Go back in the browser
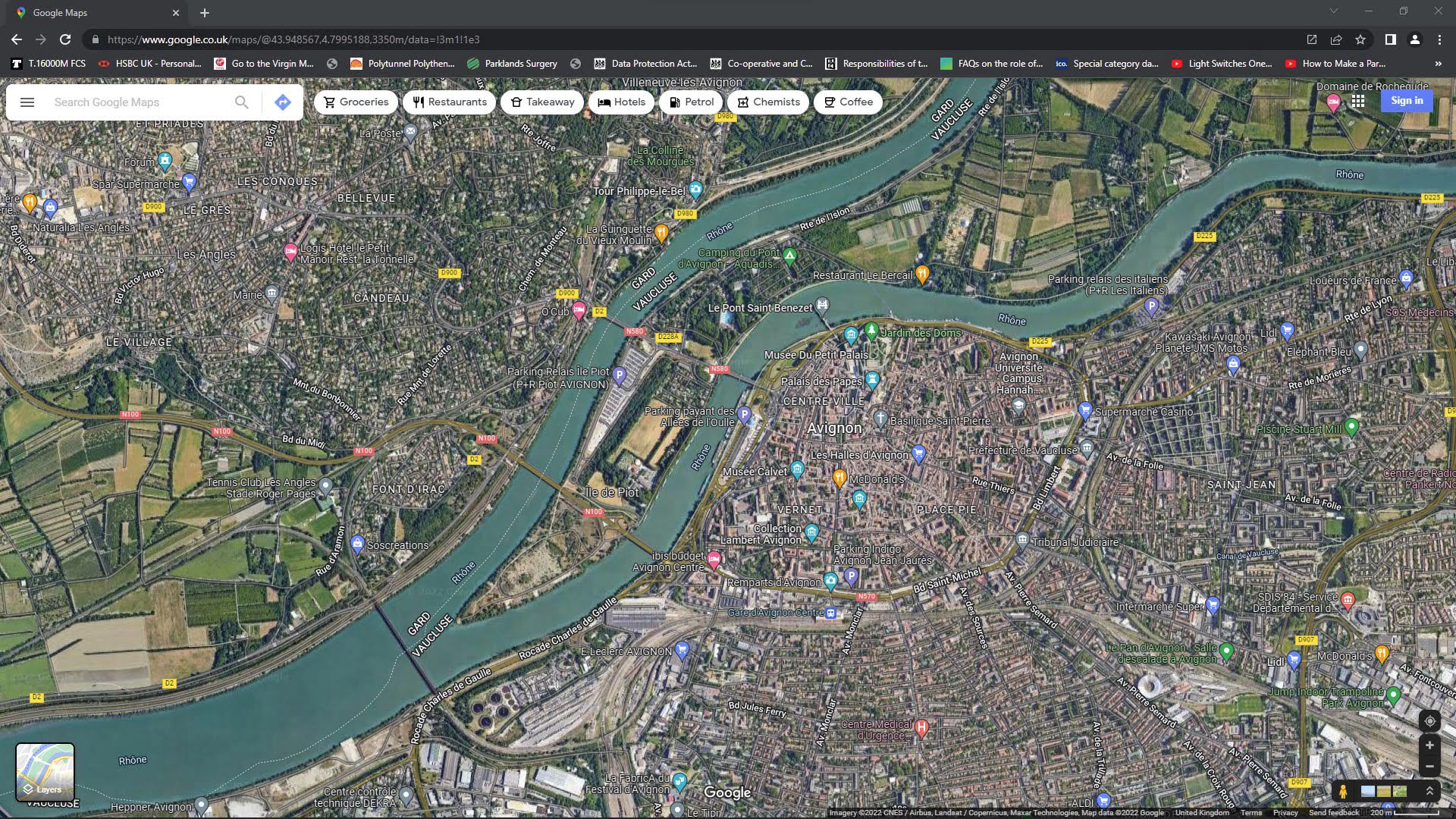This screenshot has width=1456, height=819. [17, 39]
